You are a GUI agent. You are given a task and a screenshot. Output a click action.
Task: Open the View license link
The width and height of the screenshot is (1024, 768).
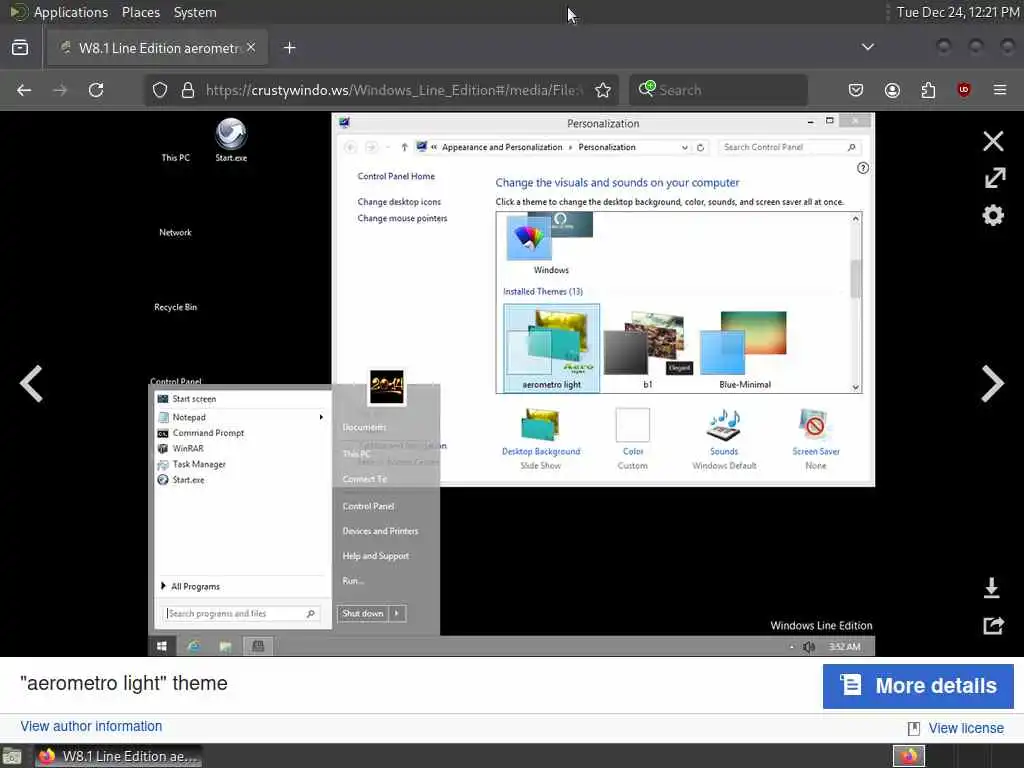point(966,728)
